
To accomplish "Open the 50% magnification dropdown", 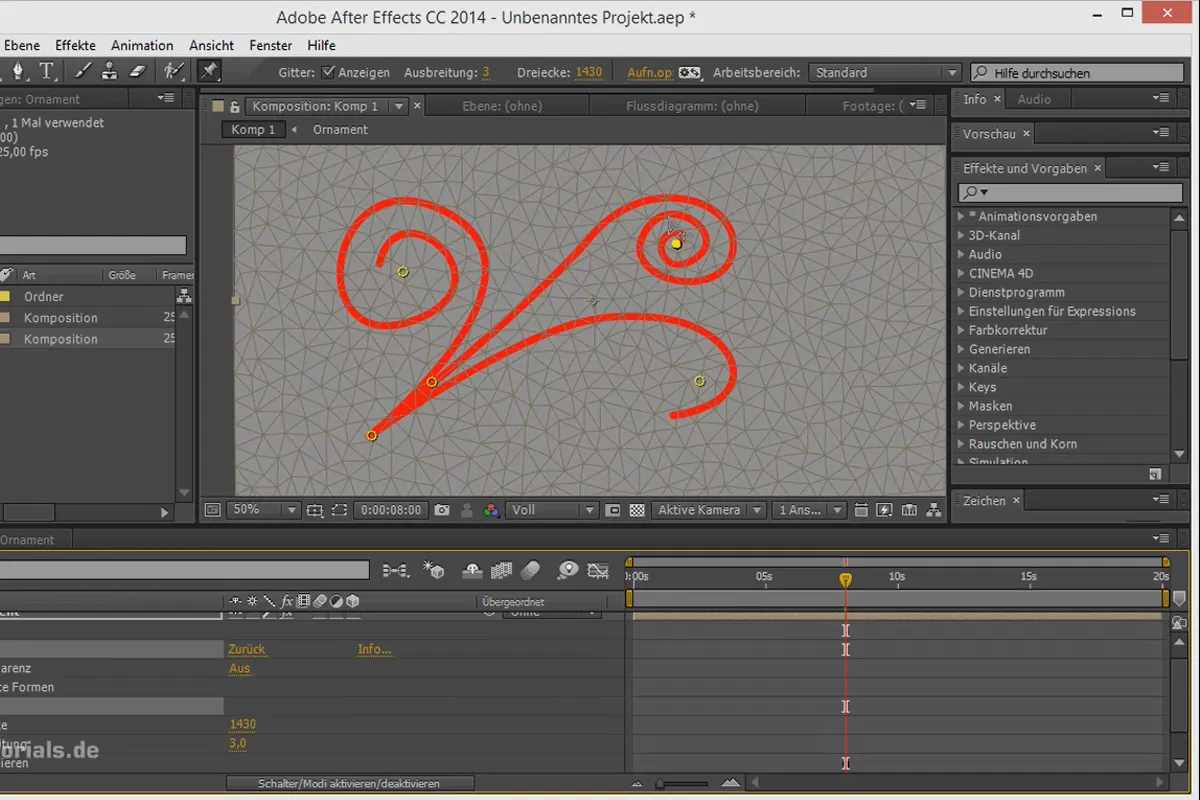I will coord(264,510).
